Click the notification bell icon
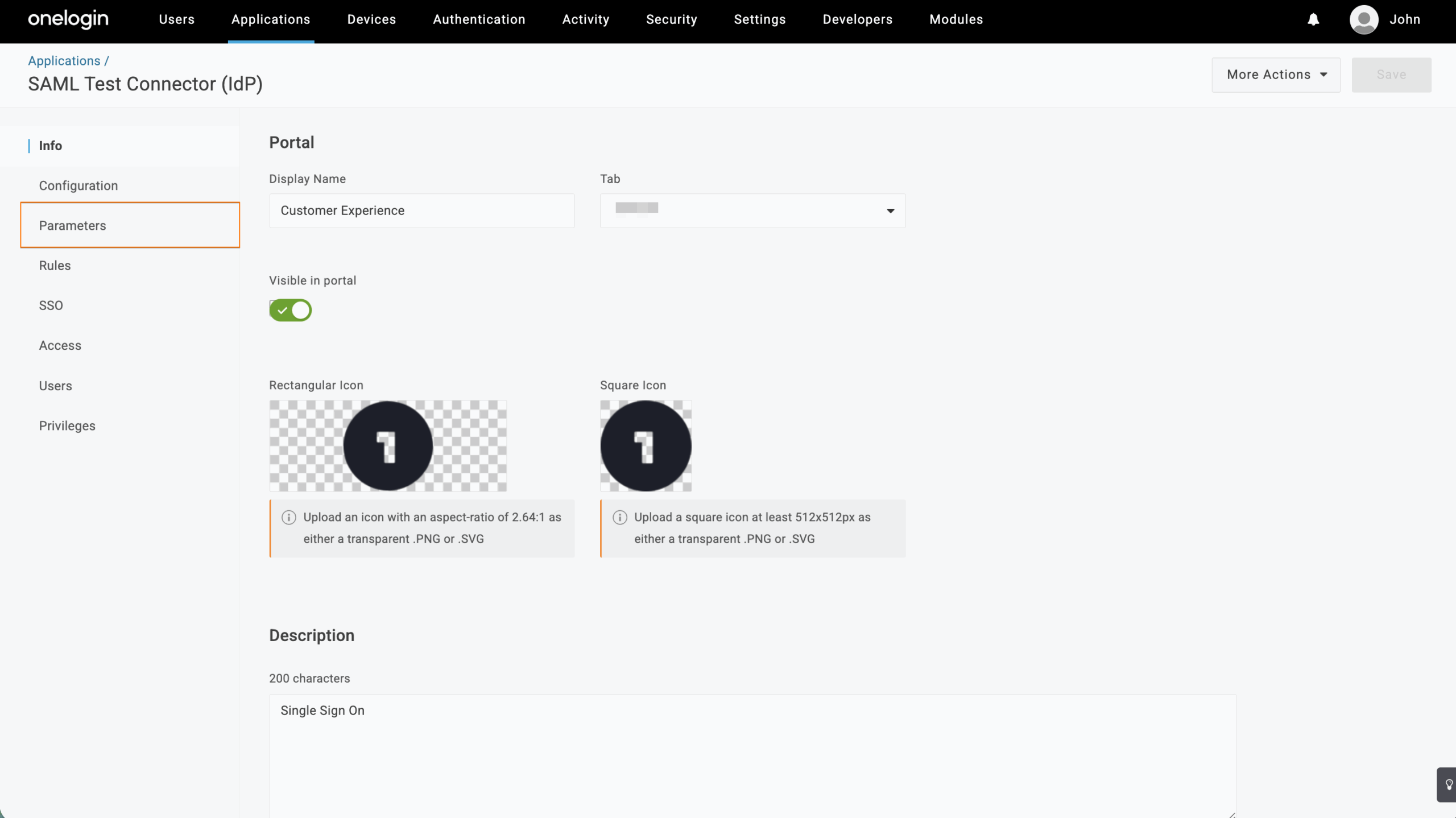The height and width of the screenshot is (818, 1456). (1313, 20)
